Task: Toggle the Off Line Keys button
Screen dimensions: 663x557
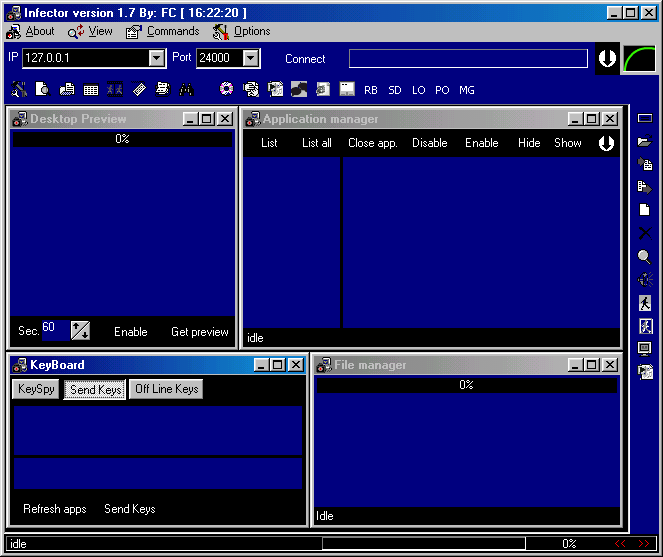Action: click(167, 389)
